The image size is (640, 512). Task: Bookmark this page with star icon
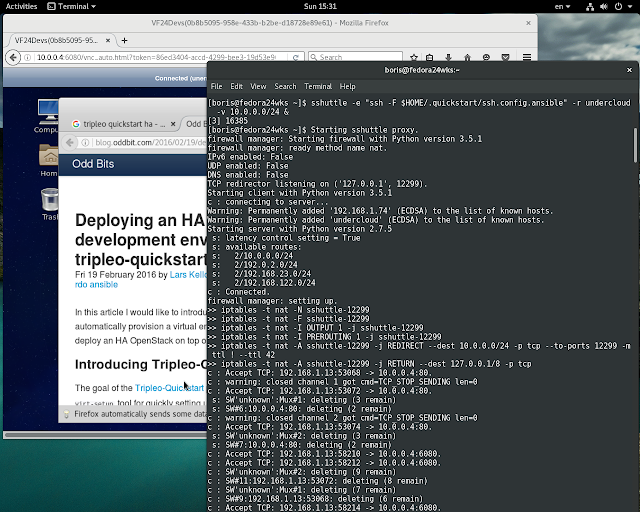coord(414,58)
